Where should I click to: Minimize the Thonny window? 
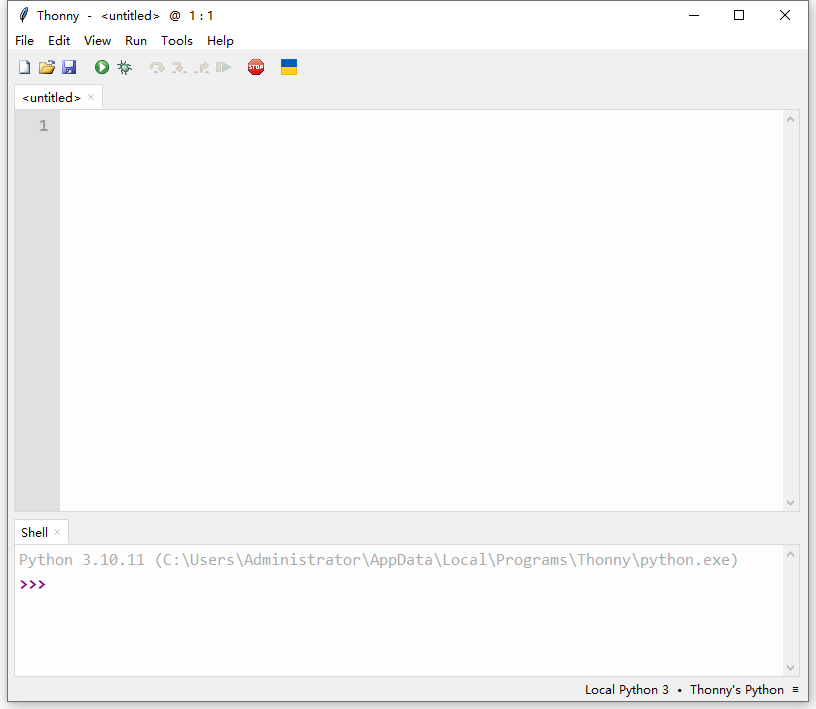click(694, 15)
